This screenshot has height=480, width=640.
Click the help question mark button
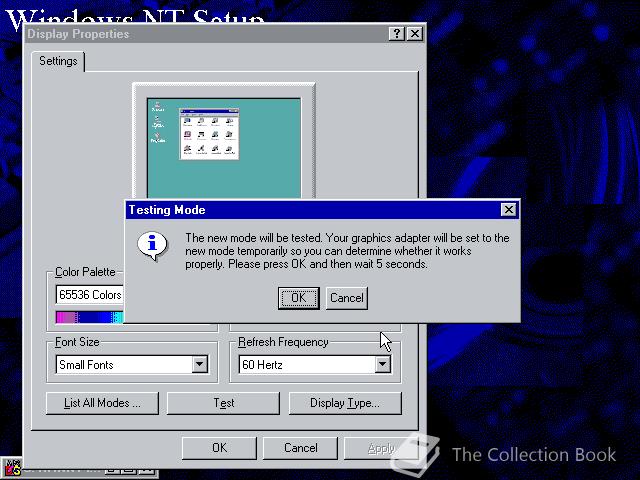point(397,33)
